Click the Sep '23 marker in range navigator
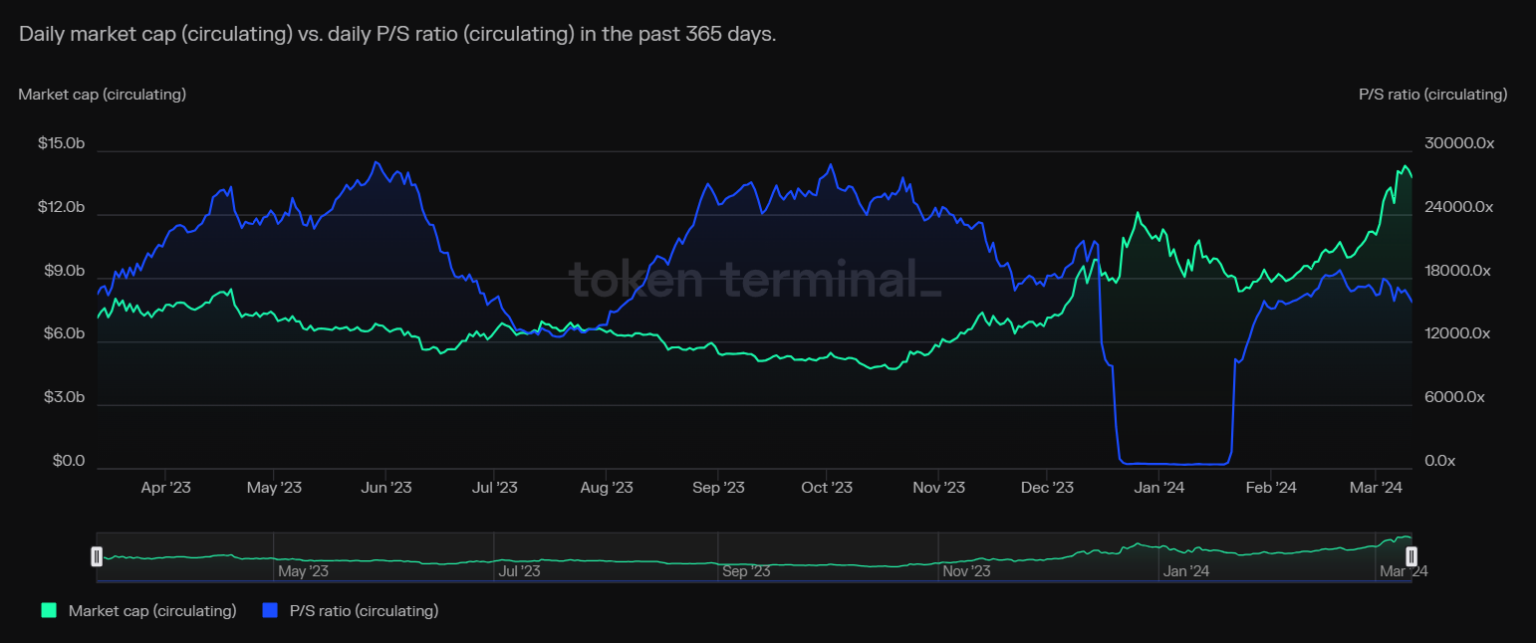 (x=745, y=571)
